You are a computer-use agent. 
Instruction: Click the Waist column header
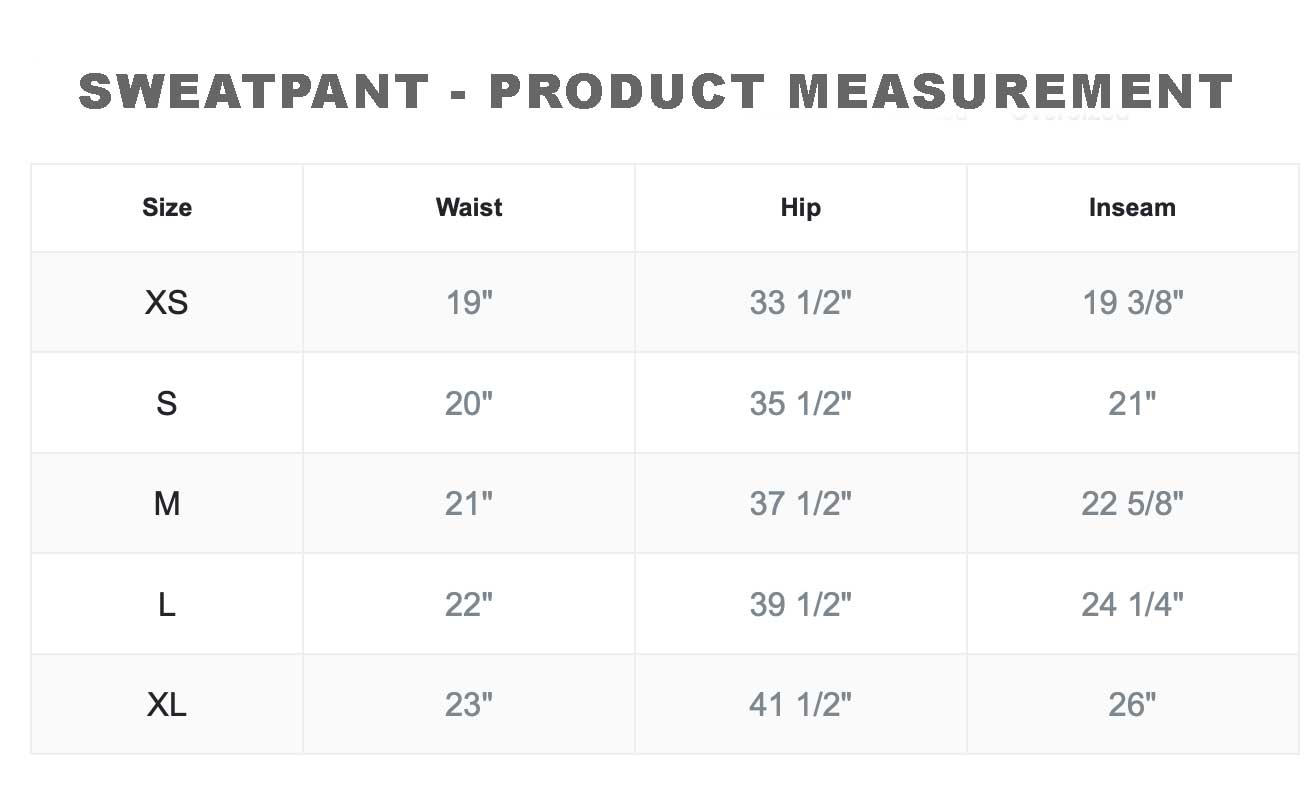click(469, 208)
